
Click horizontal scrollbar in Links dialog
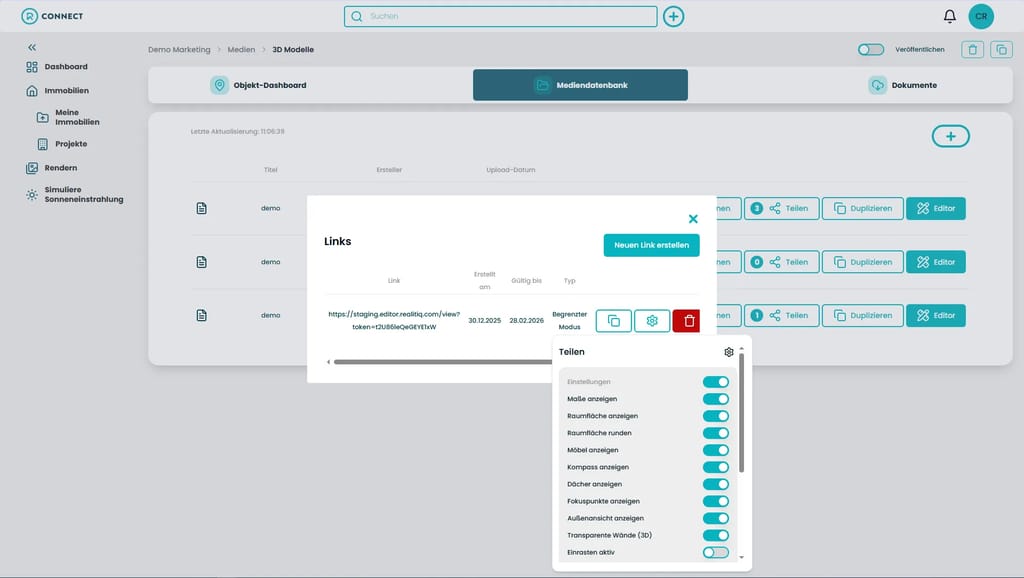click(x=443, y=362)
